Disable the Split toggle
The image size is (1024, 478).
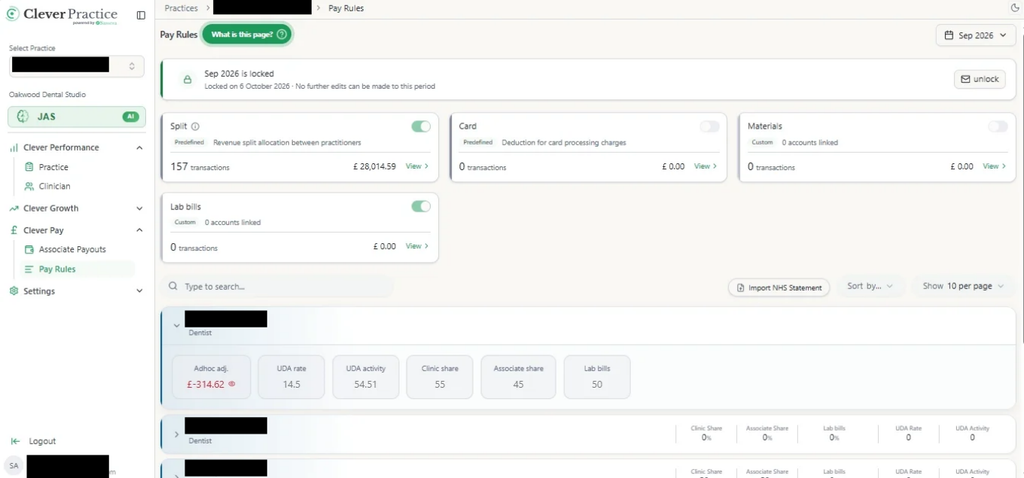tap(421, 127)
